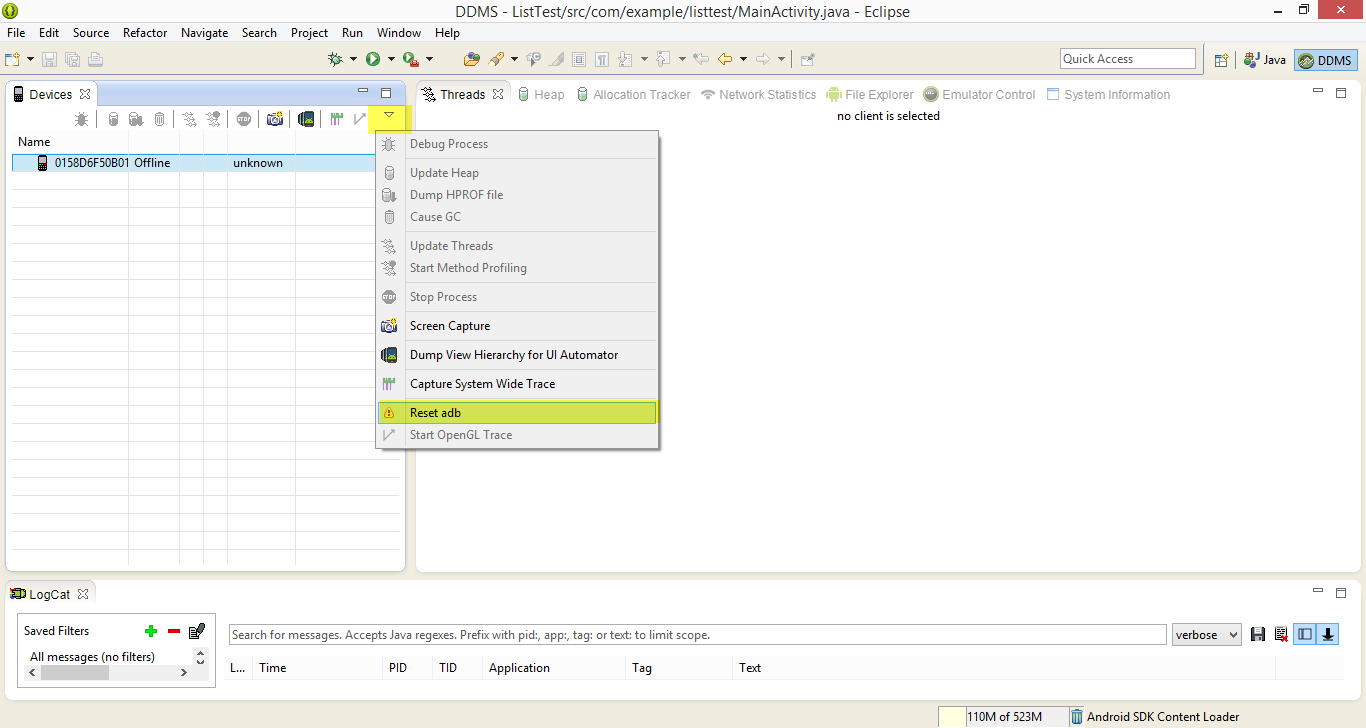Open the dropdown arrow next to Run button

pyautogui.click(x=391, y=59)
